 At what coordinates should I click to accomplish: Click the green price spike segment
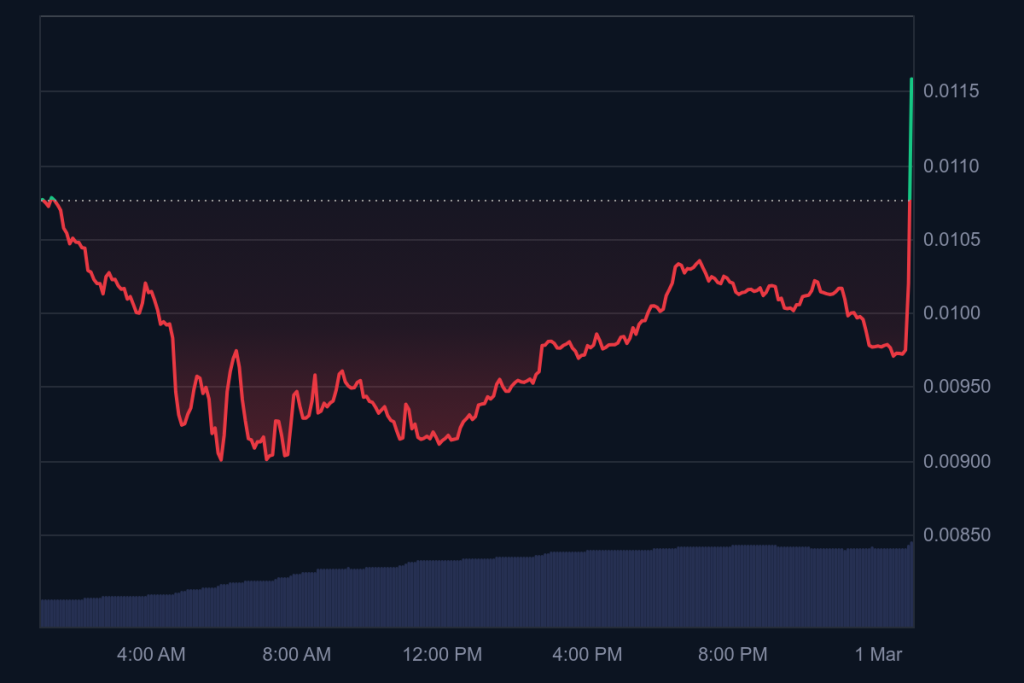[910, 140]
